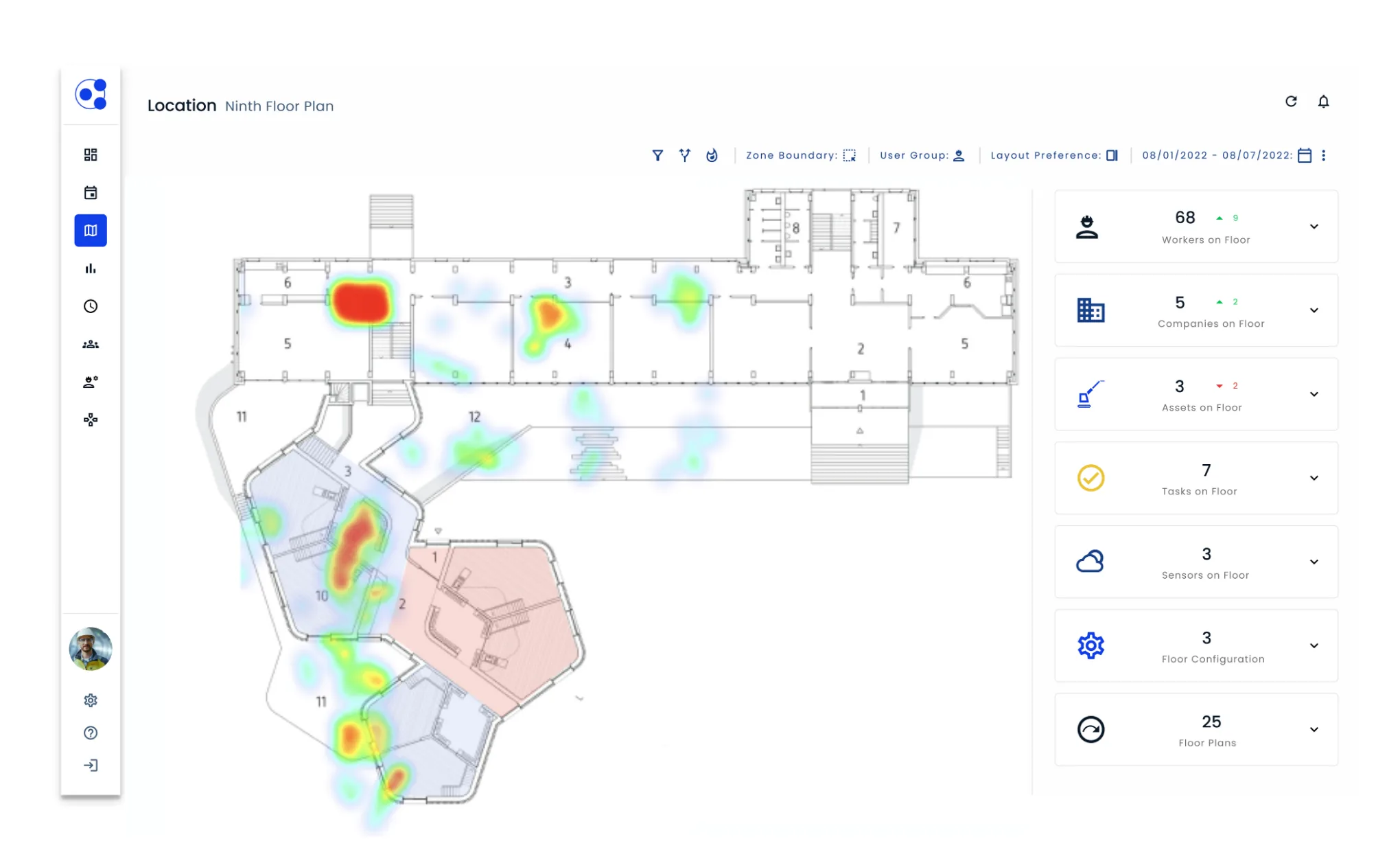
Task: Click the filter funnel icon
Action: (x=657, y=155)
